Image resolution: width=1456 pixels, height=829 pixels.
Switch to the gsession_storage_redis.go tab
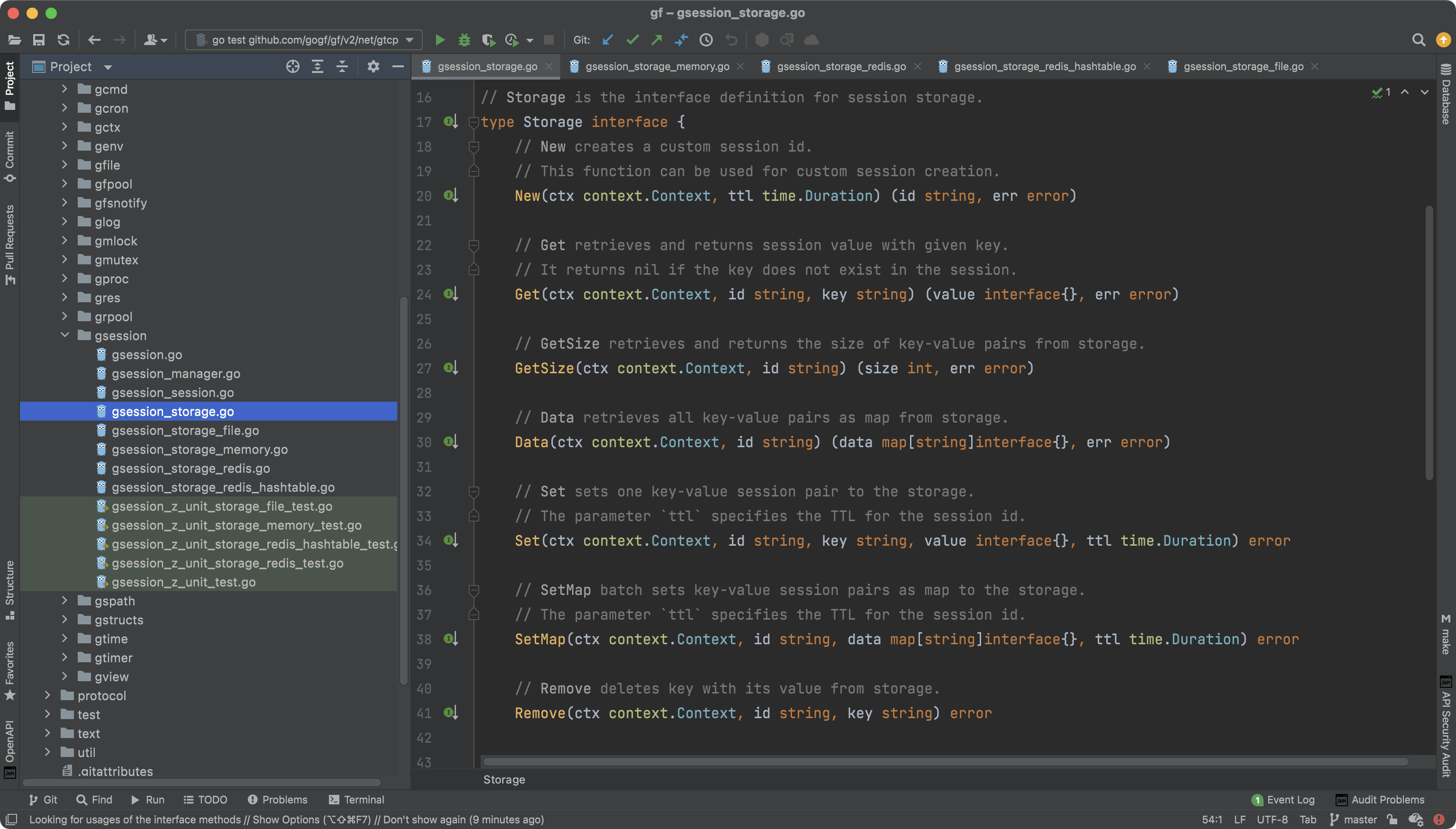[x=841, y=67]
